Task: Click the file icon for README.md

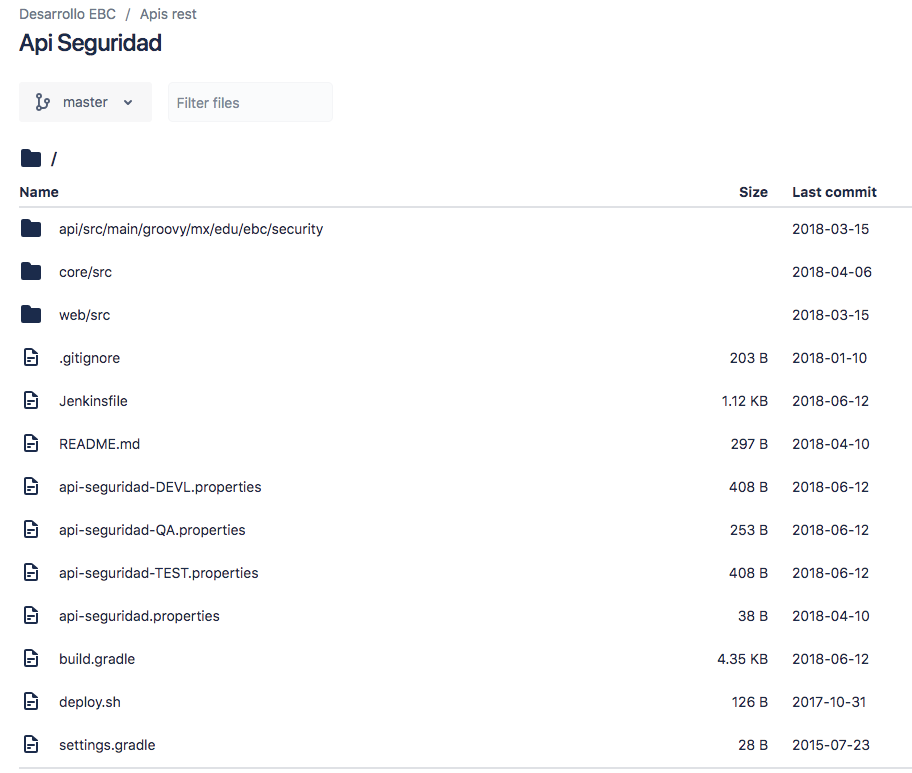Action: [31, 444]
